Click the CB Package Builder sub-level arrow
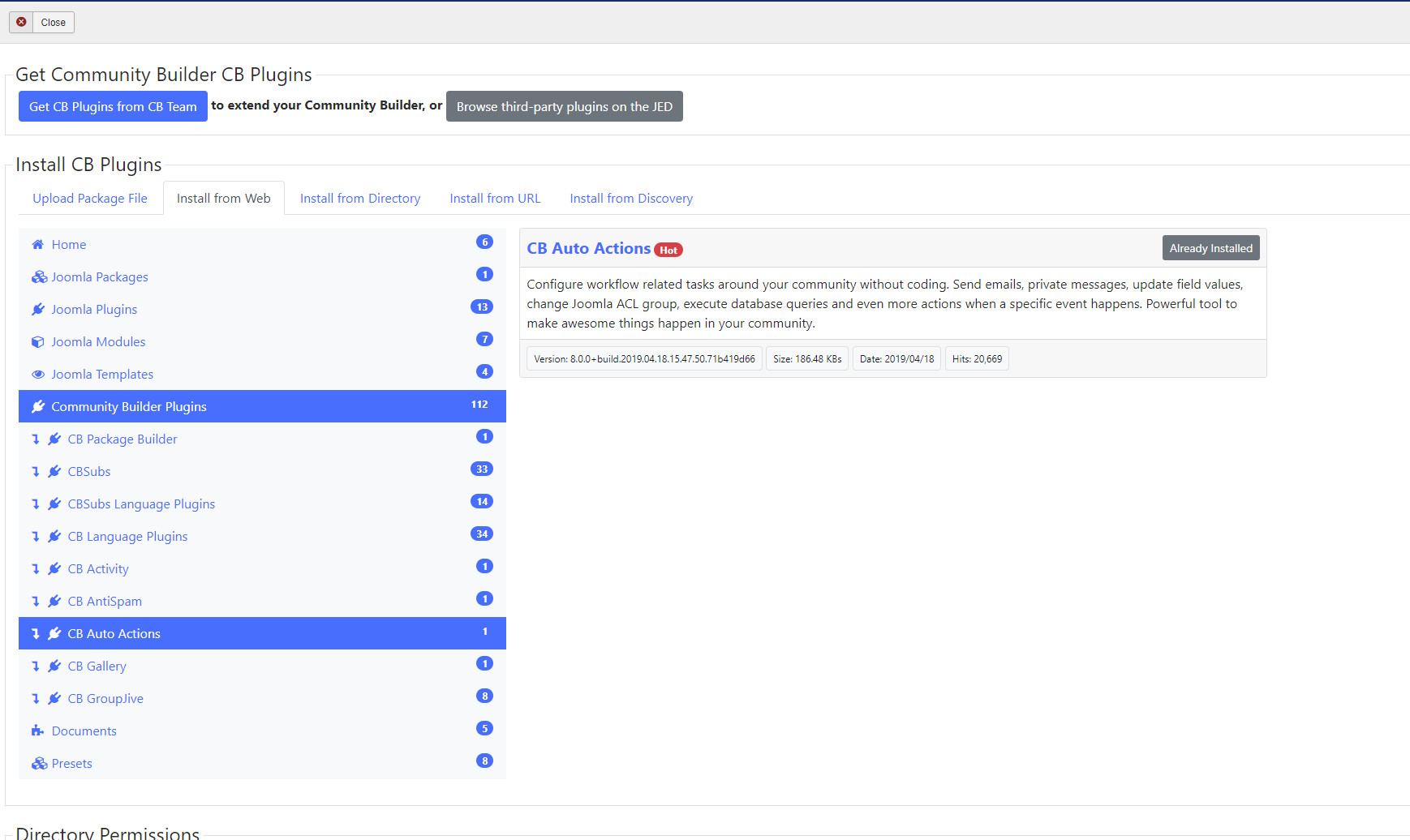Viewport: 1410px width, 840px height. click(36, 439)
